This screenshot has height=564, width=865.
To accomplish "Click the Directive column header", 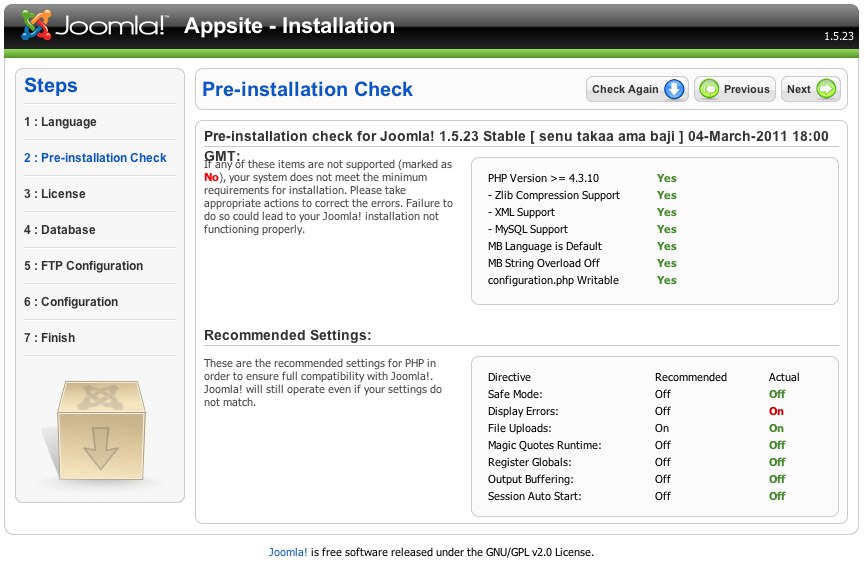I will [x=509, y=377].
